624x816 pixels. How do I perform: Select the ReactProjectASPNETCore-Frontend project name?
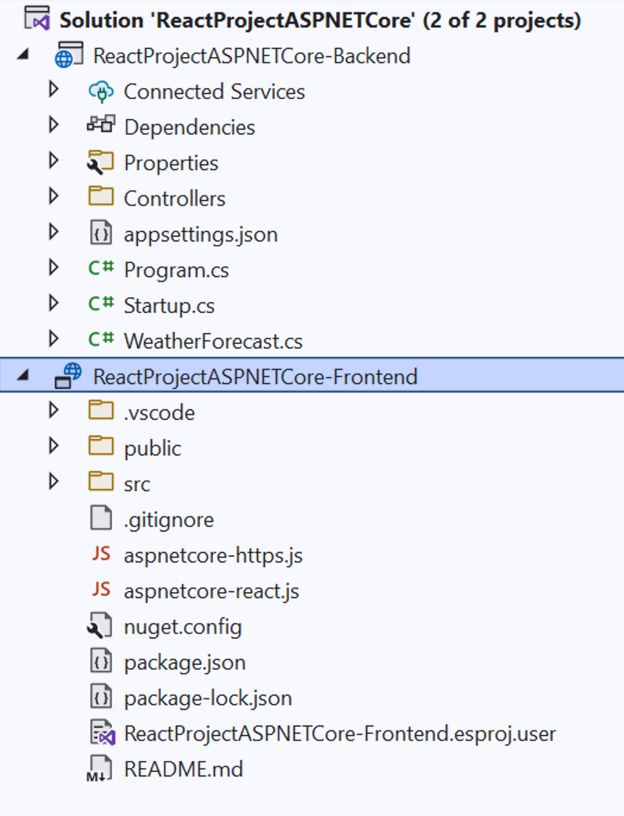click(x=255, y=376)
